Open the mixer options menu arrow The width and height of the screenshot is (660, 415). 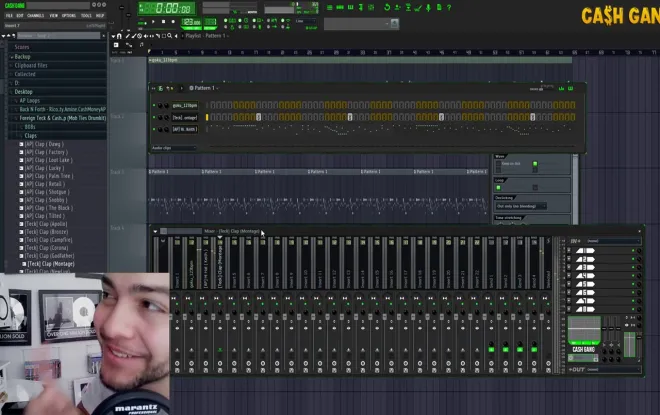[x=155, y=231]
